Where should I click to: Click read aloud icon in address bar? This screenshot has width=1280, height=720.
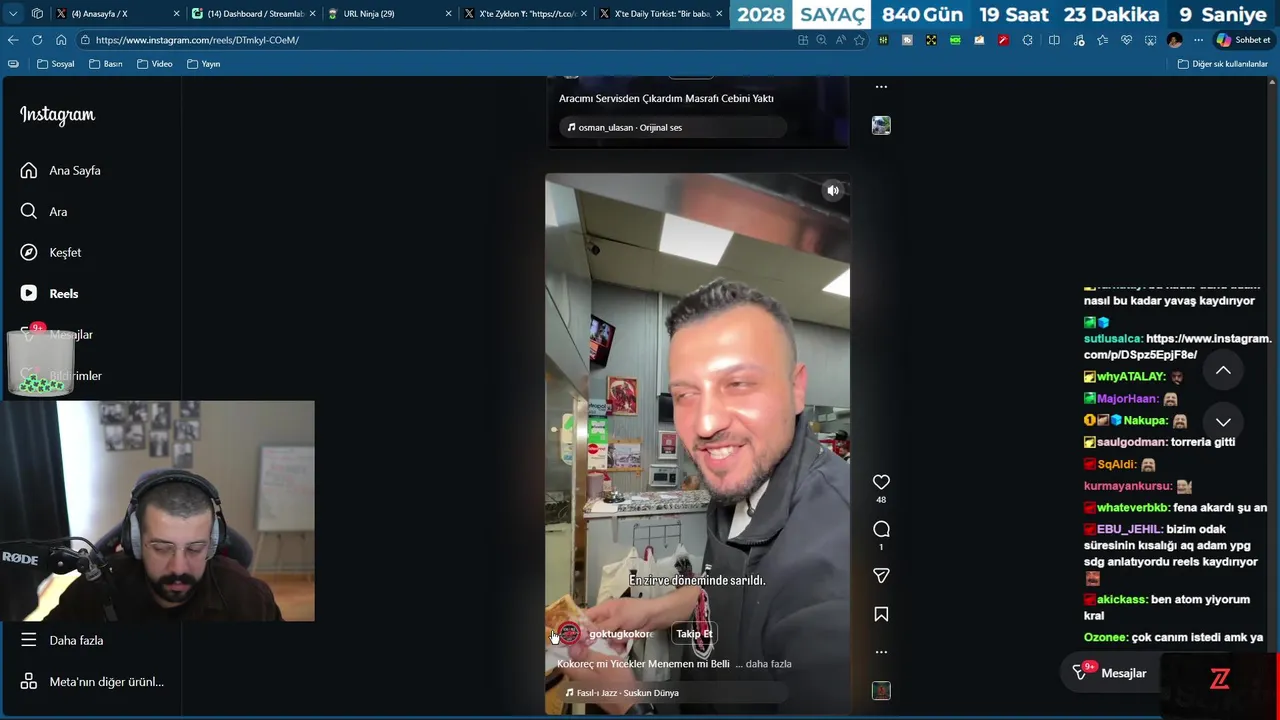(840, 40)
